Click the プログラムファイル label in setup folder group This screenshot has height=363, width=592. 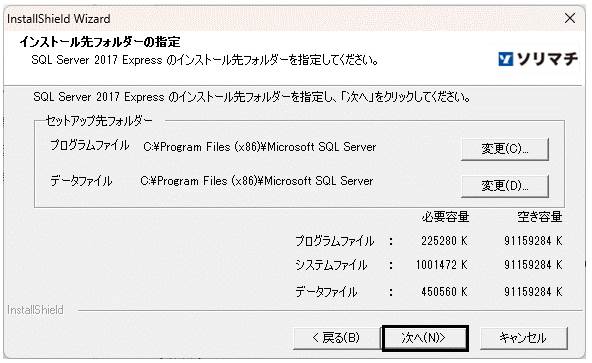point(90,145)
